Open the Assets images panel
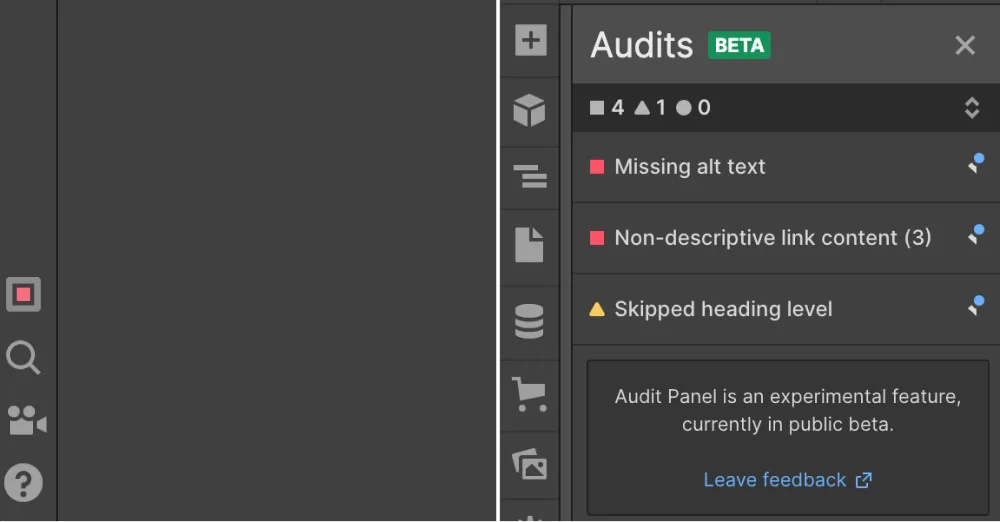 click(x=530, y=464)
